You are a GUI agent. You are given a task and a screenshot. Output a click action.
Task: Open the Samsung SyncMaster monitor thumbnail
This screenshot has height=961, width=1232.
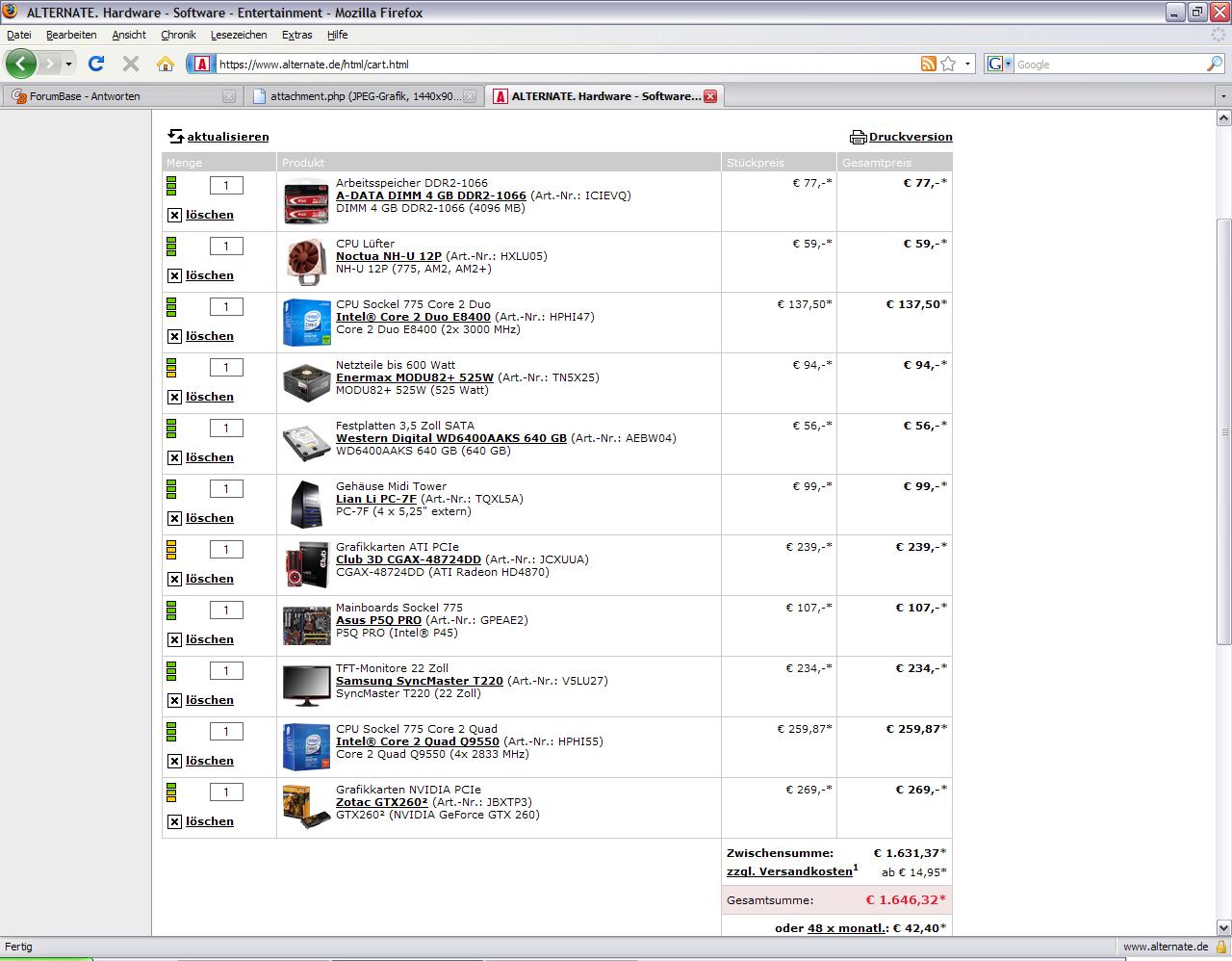(306, 686)
